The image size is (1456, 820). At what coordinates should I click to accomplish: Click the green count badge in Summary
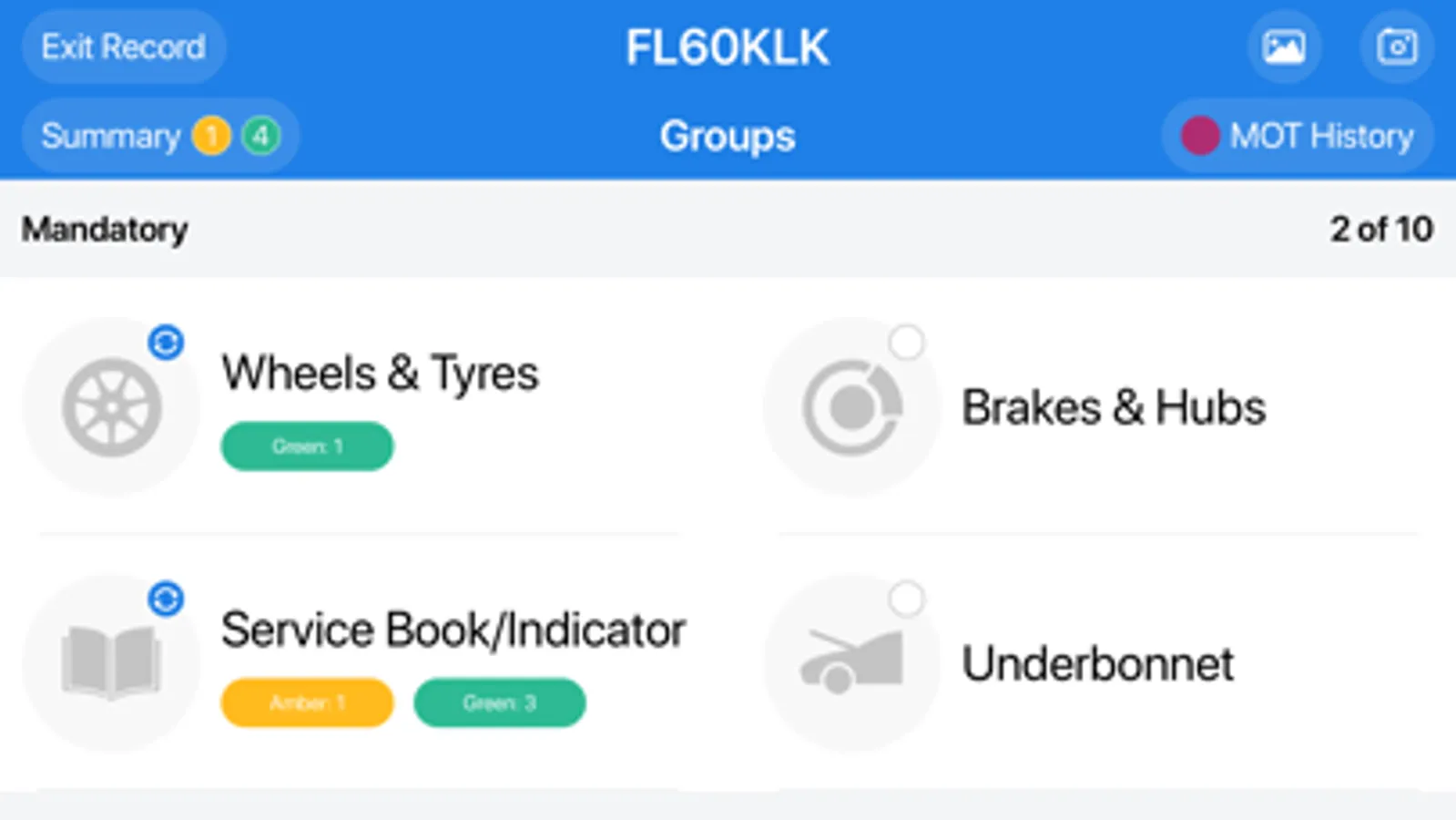click(x=261, y=137)
